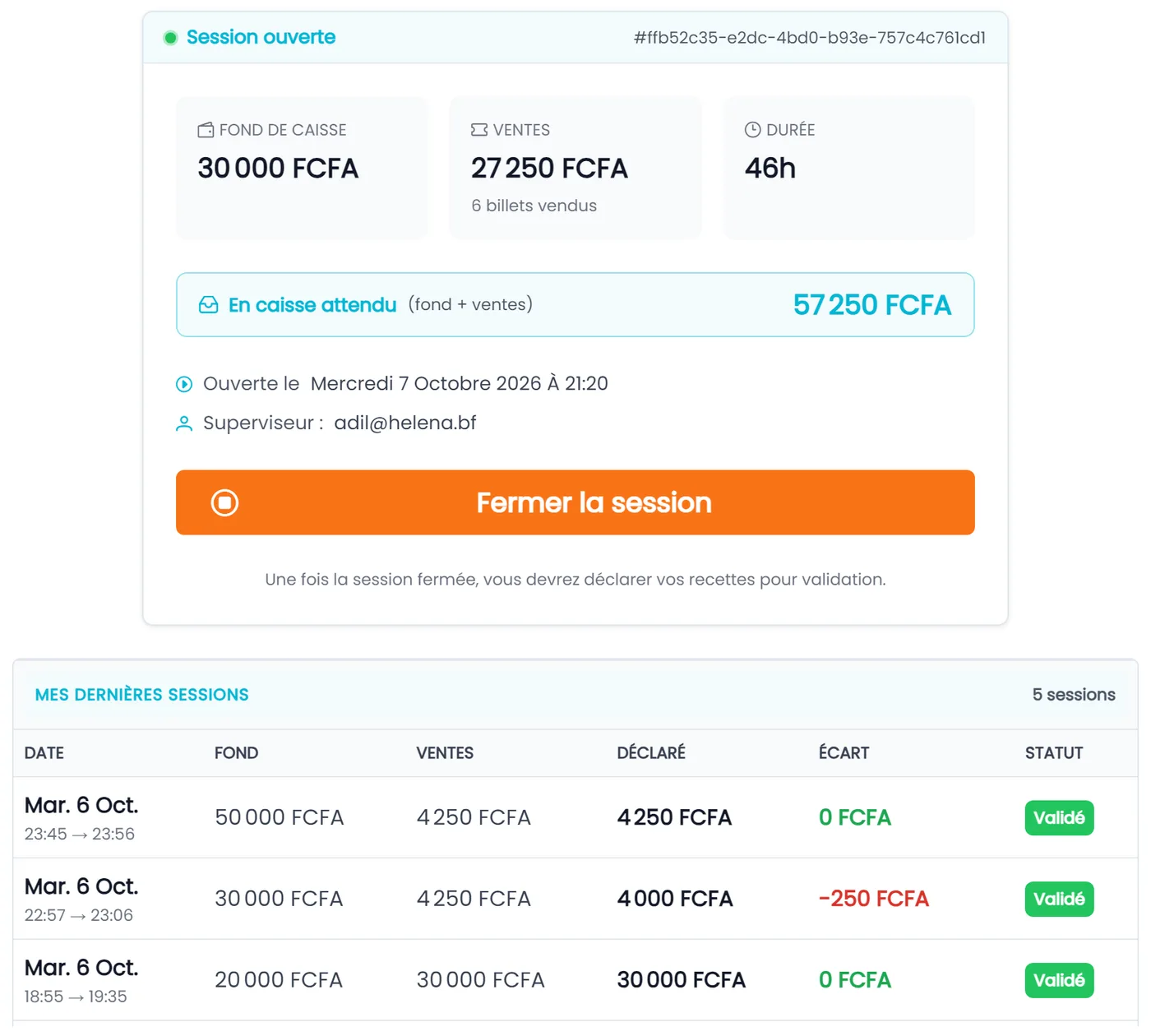Click the 20 000 FCFA fond cell
This screenshot has height=1036, width=1151.
click(279, 980)
